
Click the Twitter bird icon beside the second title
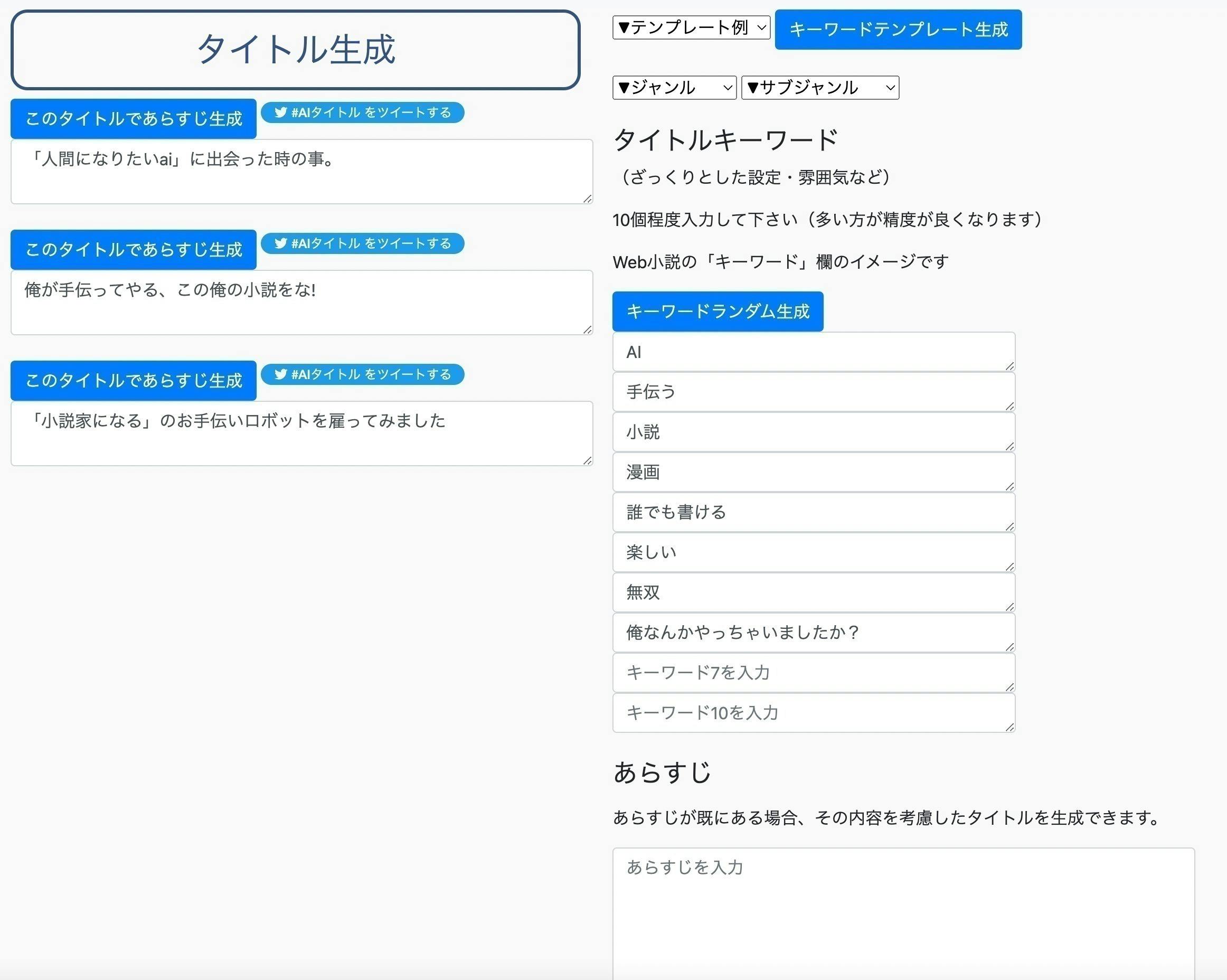click(x=280, y=243)
